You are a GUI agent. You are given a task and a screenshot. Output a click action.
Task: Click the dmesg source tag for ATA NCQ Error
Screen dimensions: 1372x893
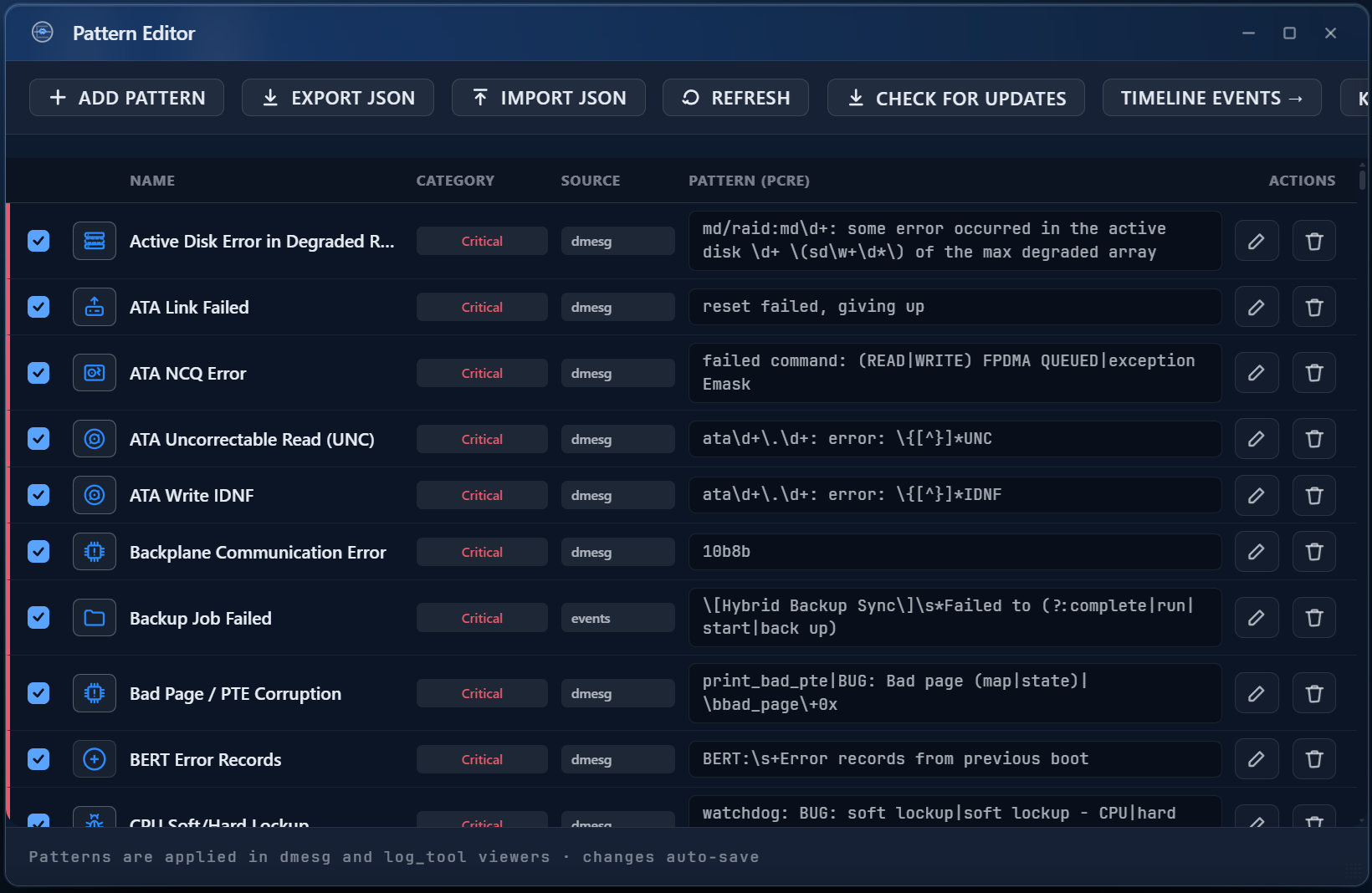pos(618,373)
